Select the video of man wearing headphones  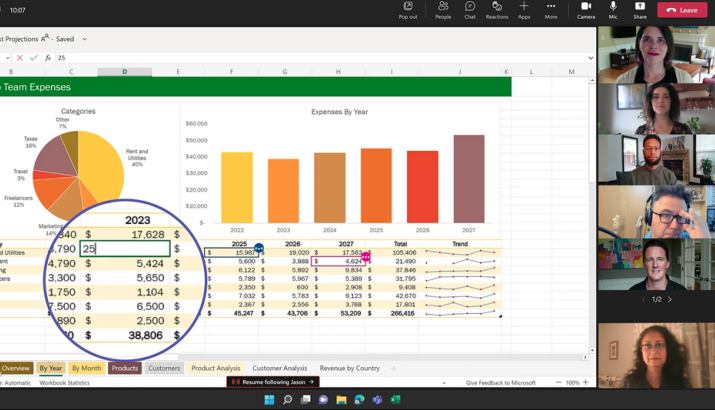pyautogui.click(x=656, y=212)
